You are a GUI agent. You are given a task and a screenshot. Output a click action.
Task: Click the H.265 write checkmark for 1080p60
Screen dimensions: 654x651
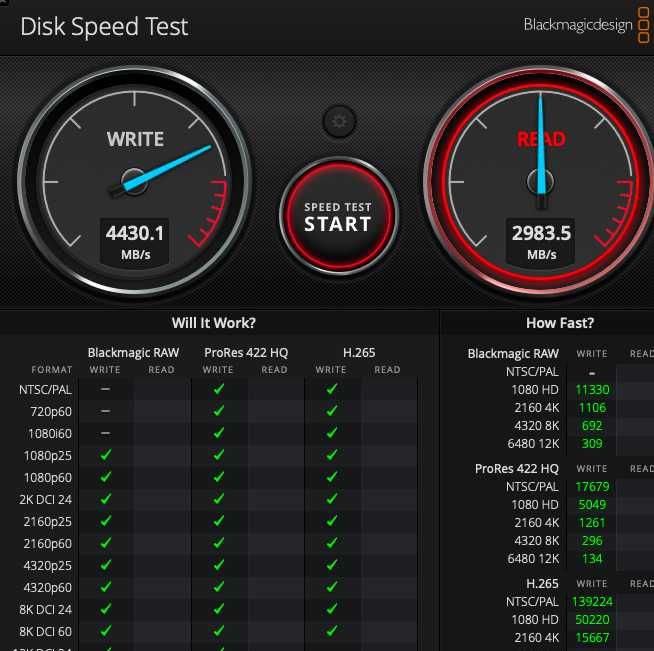click(332, 477)
